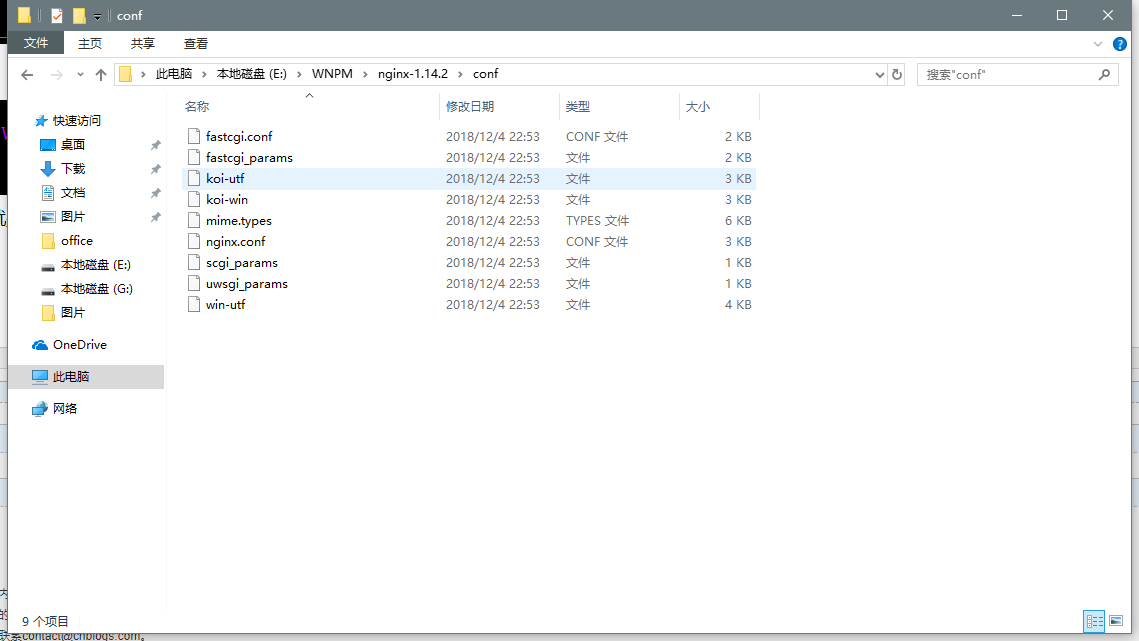1139x641 pixels.
Task: Go back using the back arrow
Action: coord(27,74)
